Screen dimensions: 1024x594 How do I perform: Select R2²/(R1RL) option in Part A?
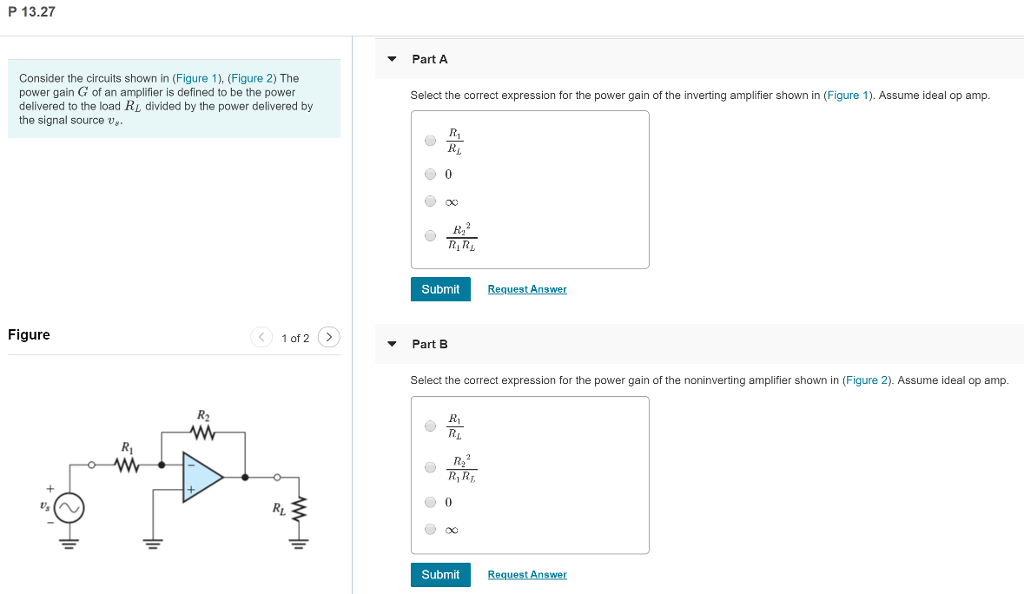pyautogui.click(x=430, y=235)
